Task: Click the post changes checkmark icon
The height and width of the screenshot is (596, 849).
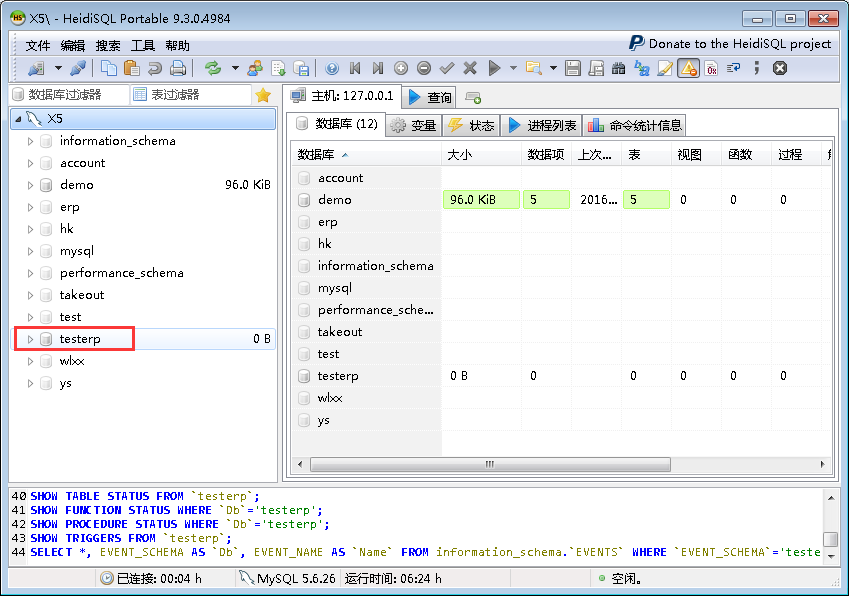Action: click(447, 68)
